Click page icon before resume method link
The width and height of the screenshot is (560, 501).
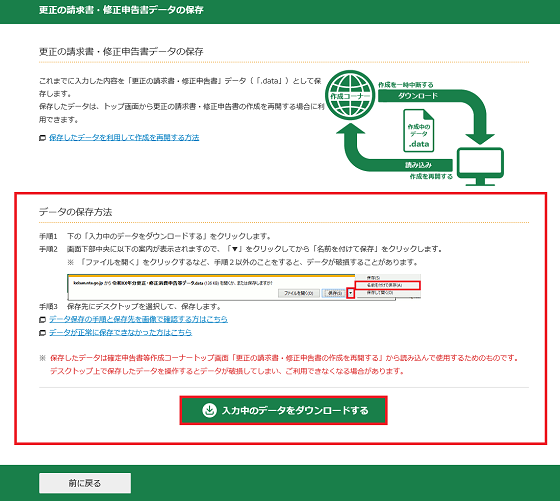[x=42, y=138]
